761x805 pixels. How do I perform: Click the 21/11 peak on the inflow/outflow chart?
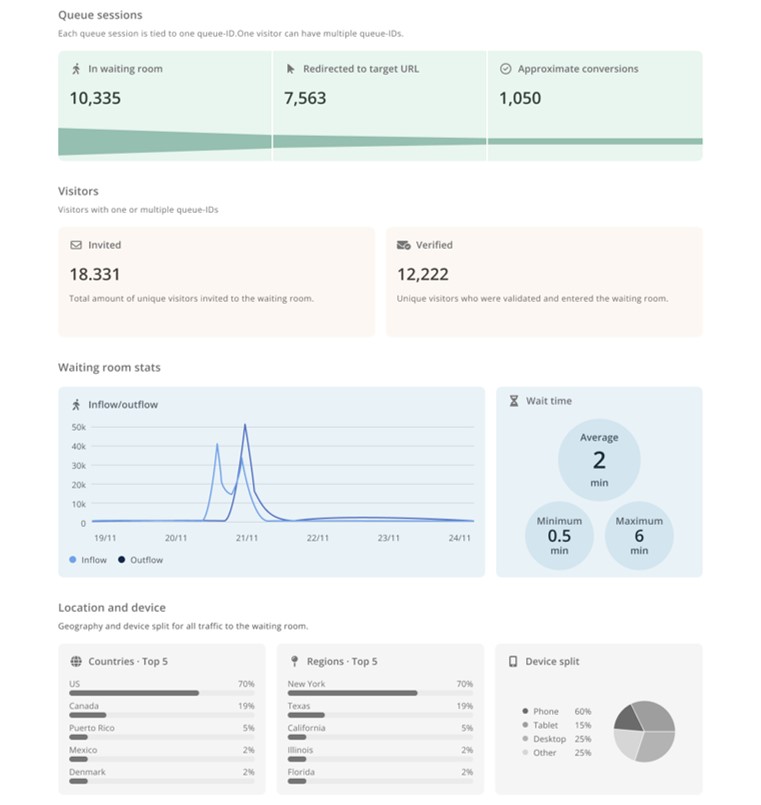coord(245,426)
